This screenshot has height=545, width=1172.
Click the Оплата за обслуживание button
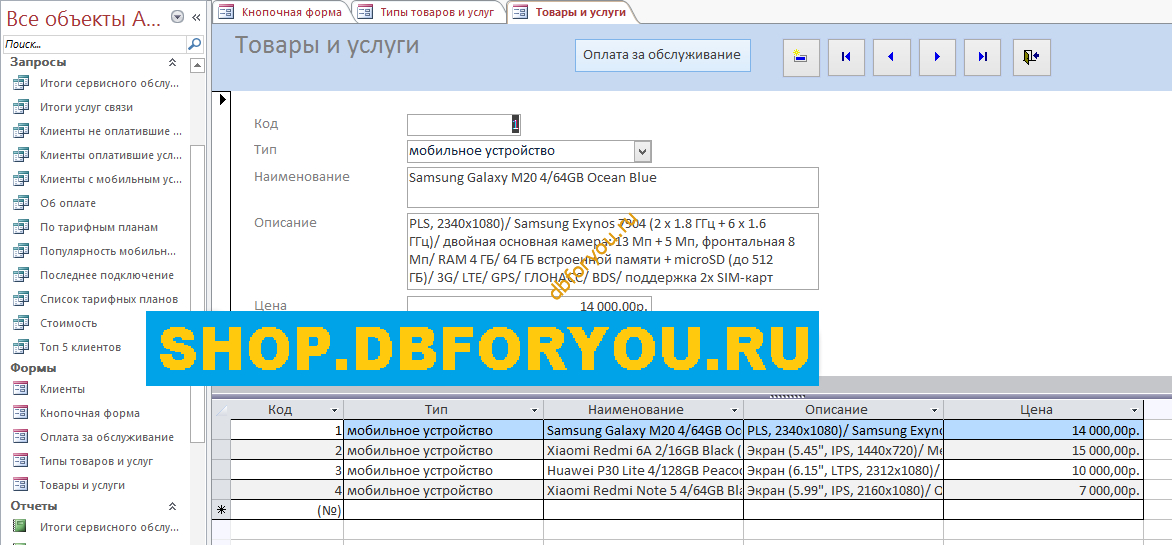(x=662, y=55)
